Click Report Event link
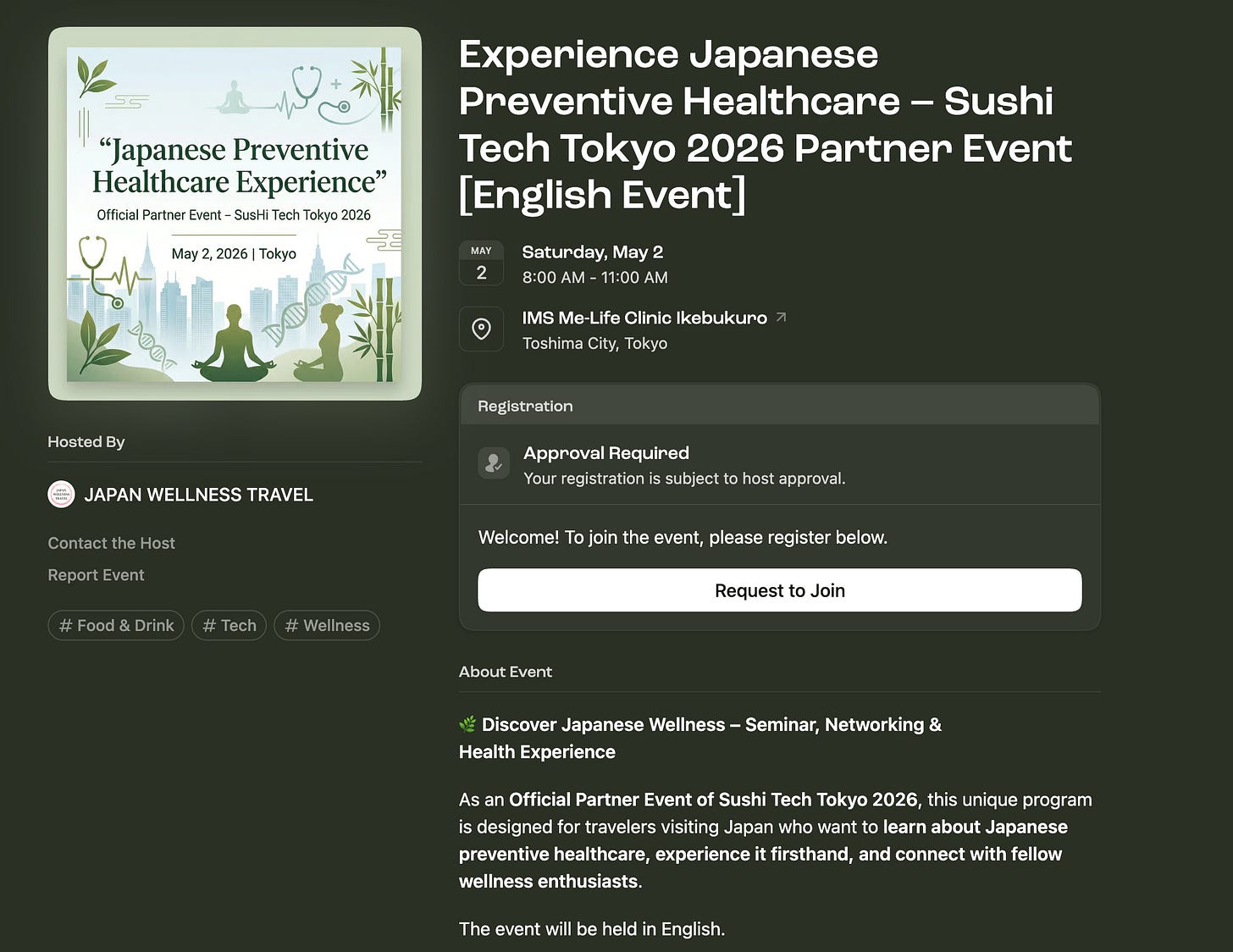Image resolution: width=1233 pixels, height=952 pixels. [x=96, y=575]
